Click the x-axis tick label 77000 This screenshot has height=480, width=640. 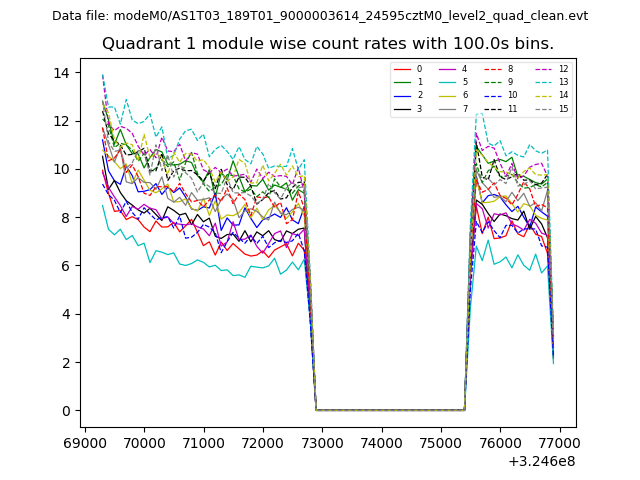pos(559,442)
